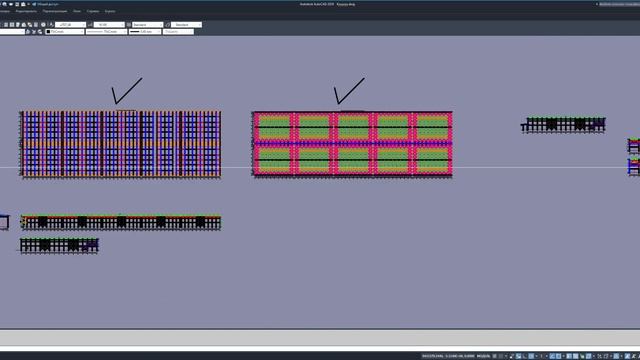Click the black ПоСлою color swatch
The height and width of the screenshot is (360, 640).
pos(49,31)
